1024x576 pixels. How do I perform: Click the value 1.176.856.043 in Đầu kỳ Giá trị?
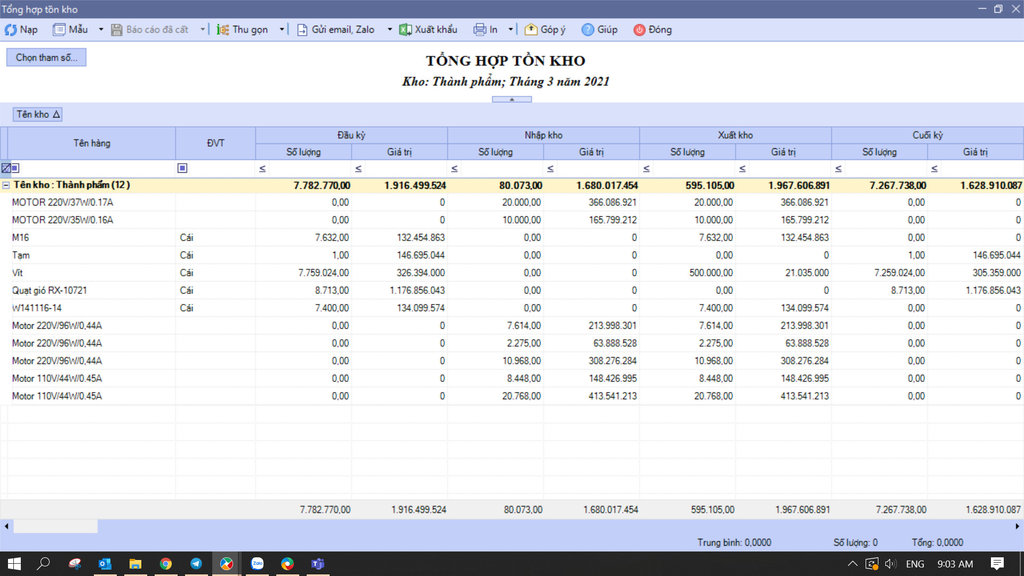(417, 291)
